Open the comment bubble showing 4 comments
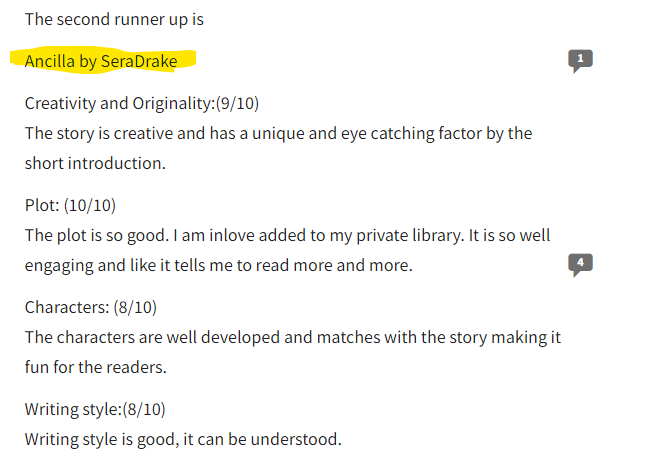 (580, 264)
